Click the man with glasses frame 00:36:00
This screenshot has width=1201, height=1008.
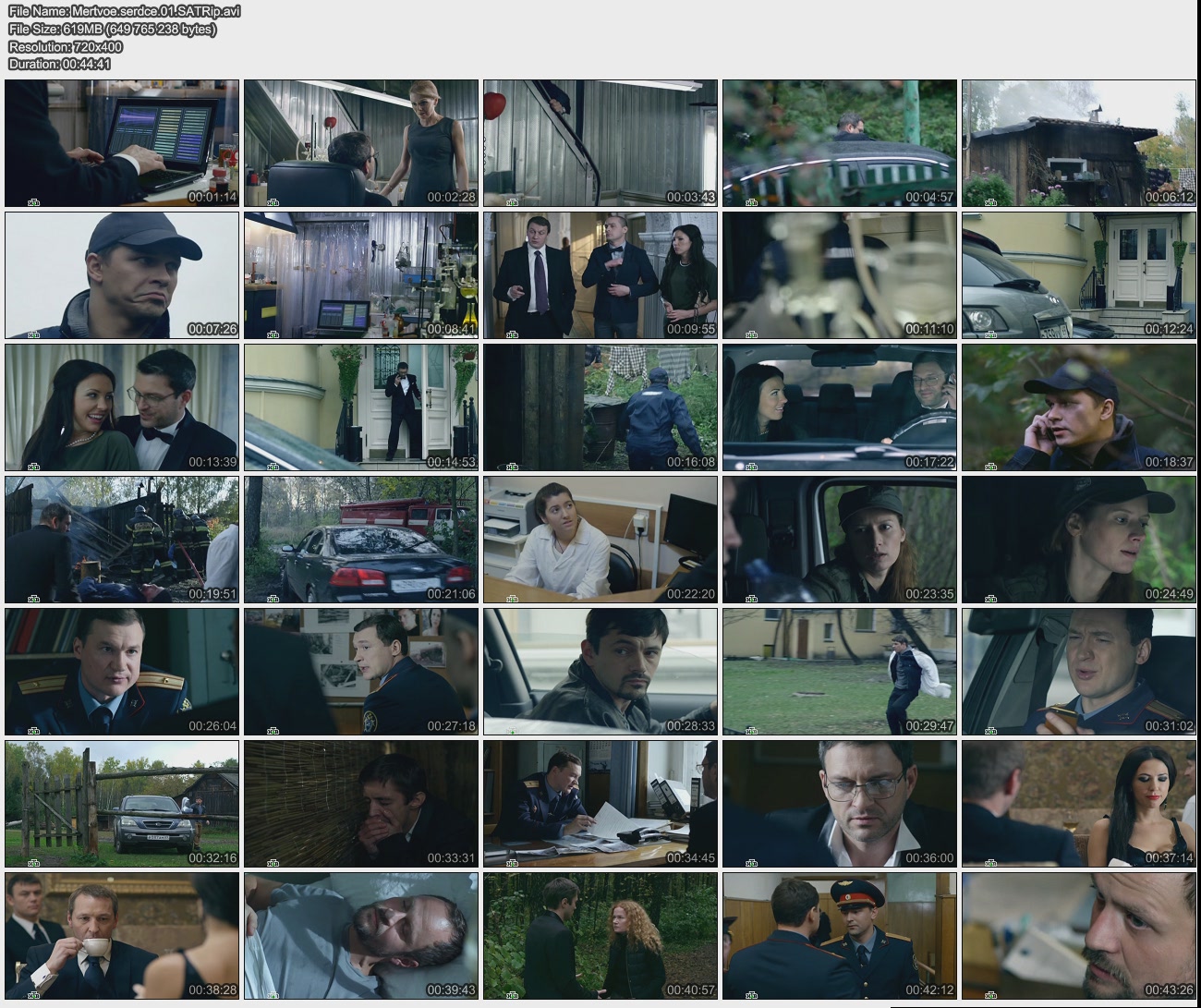tap(839, 804)
